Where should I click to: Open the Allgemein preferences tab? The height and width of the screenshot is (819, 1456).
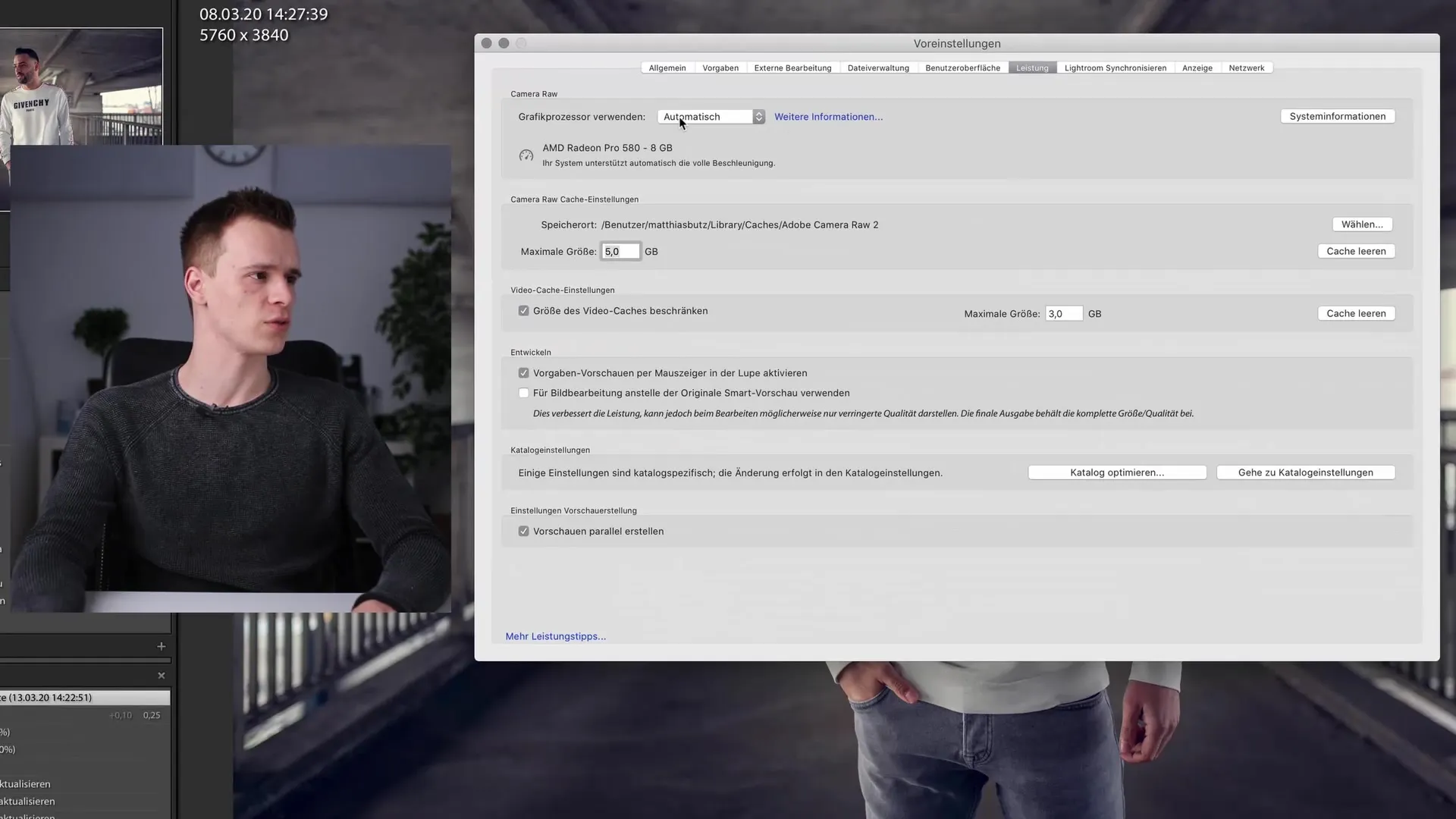pyautogui.click(x=667, y=67)
